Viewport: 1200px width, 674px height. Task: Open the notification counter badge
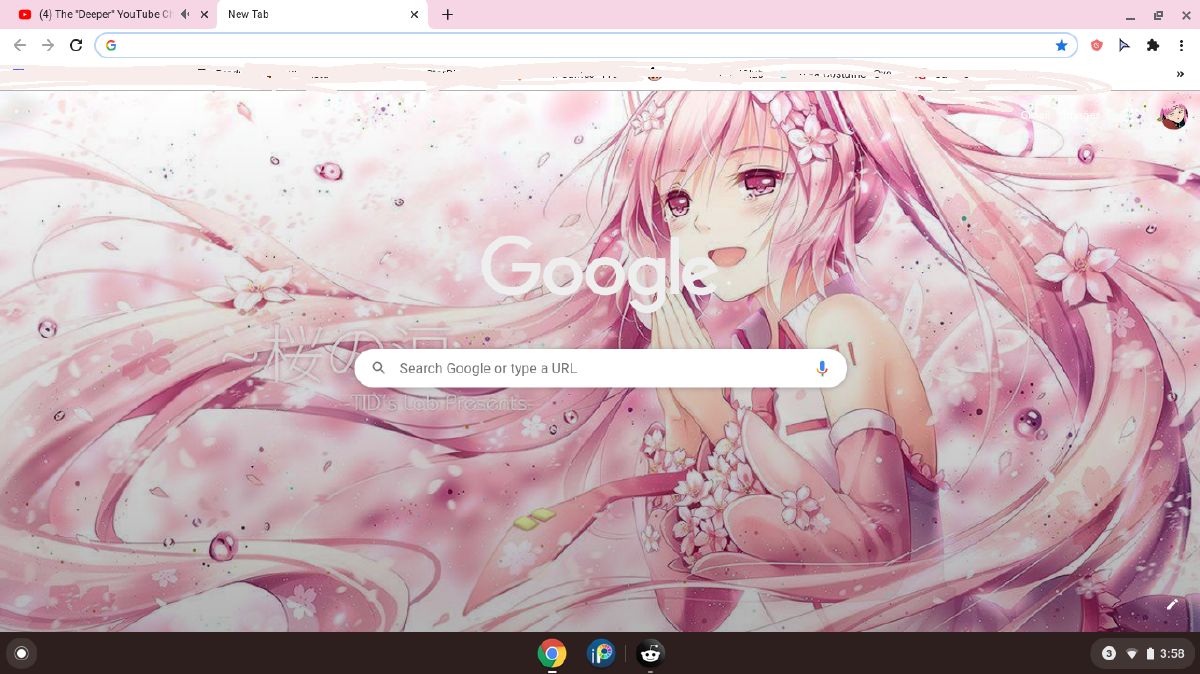1109,653
